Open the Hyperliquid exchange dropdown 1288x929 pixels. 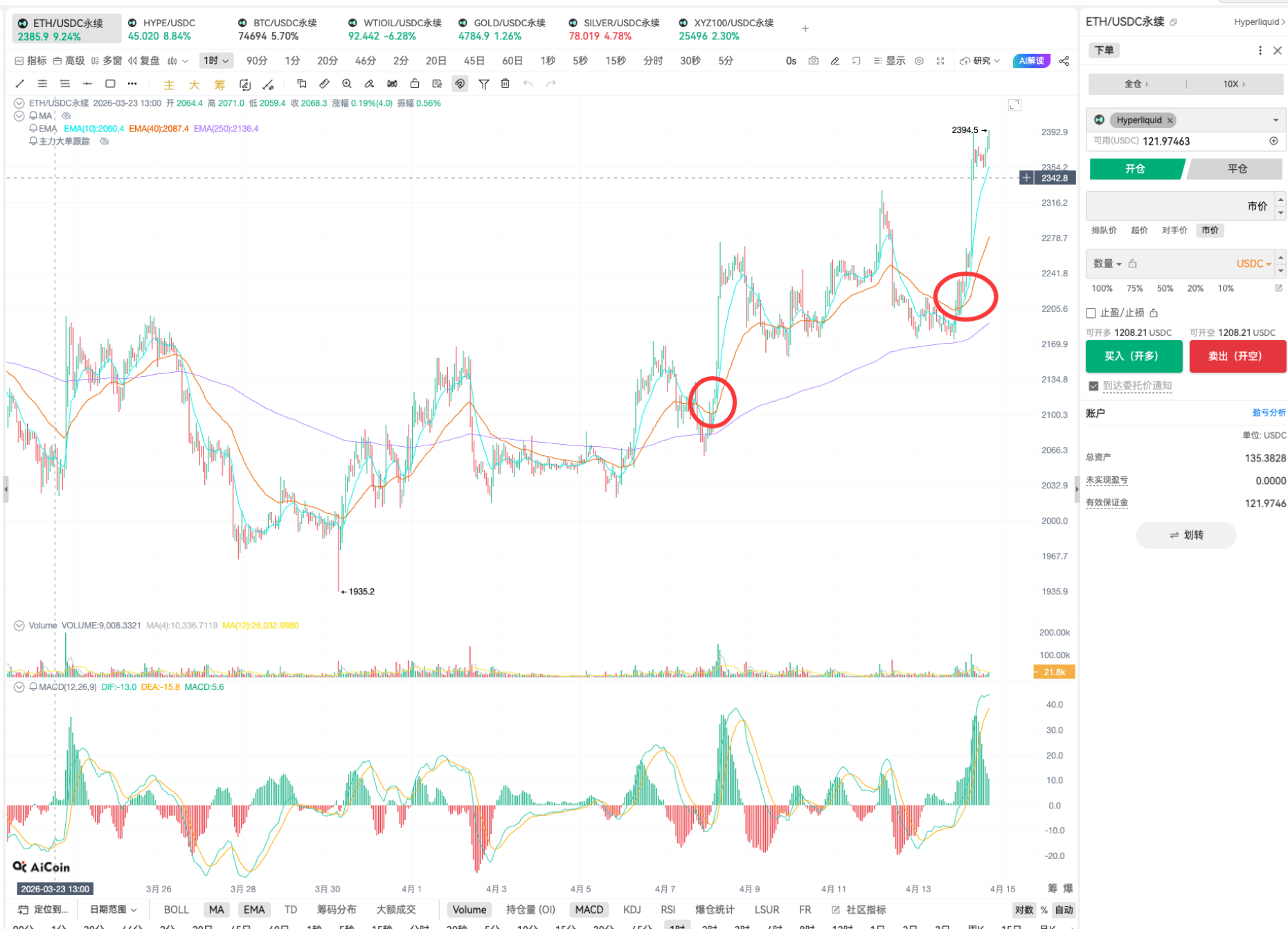[x=1274, y=120]
